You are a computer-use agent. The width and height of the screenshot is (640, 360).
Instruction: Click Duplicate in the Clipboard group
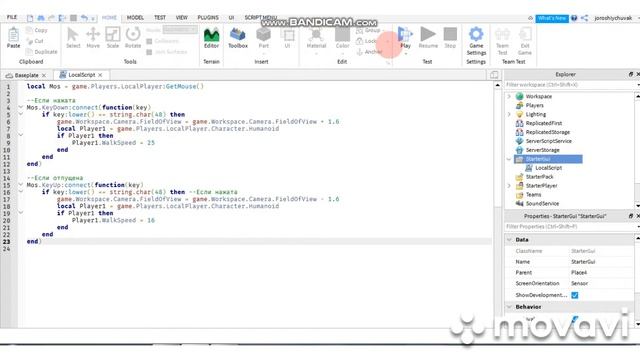41,52
